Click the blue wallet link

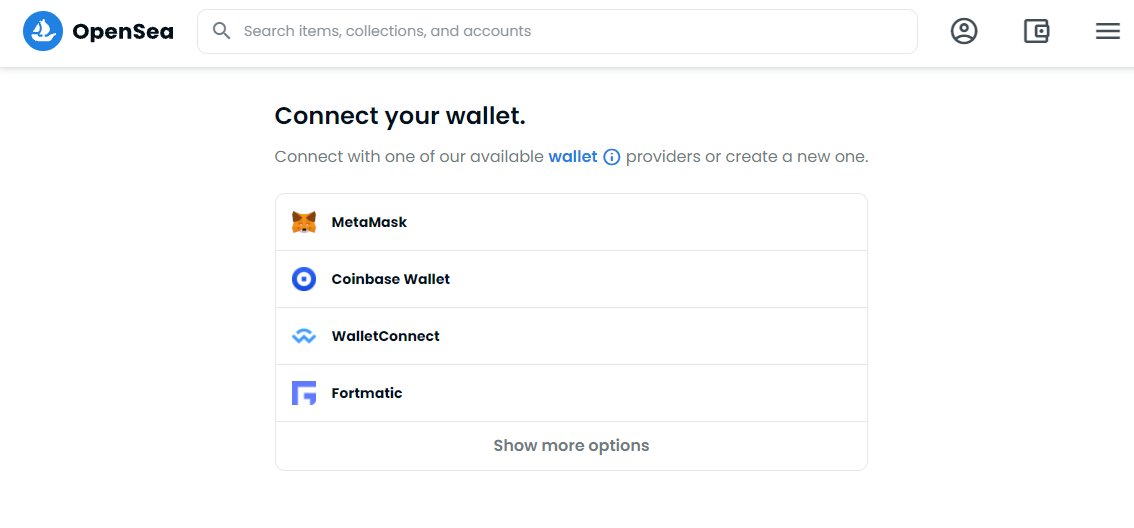coord(572,157)
